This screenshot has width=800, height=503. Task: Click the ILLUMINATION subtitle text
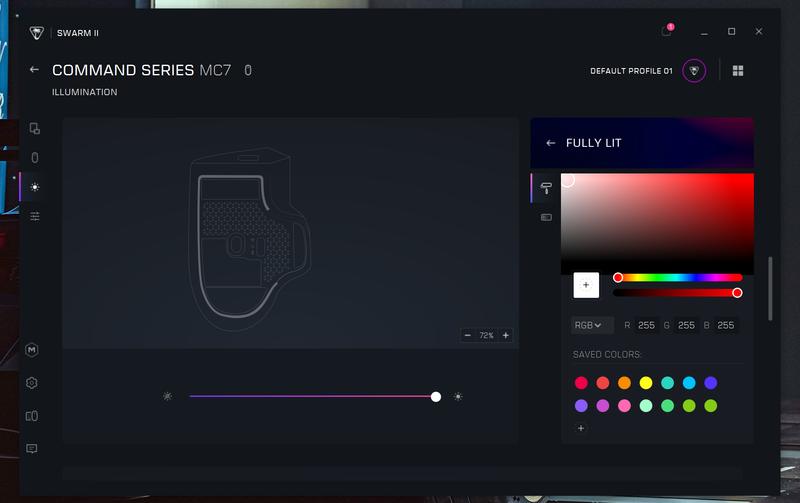[85, 92]
